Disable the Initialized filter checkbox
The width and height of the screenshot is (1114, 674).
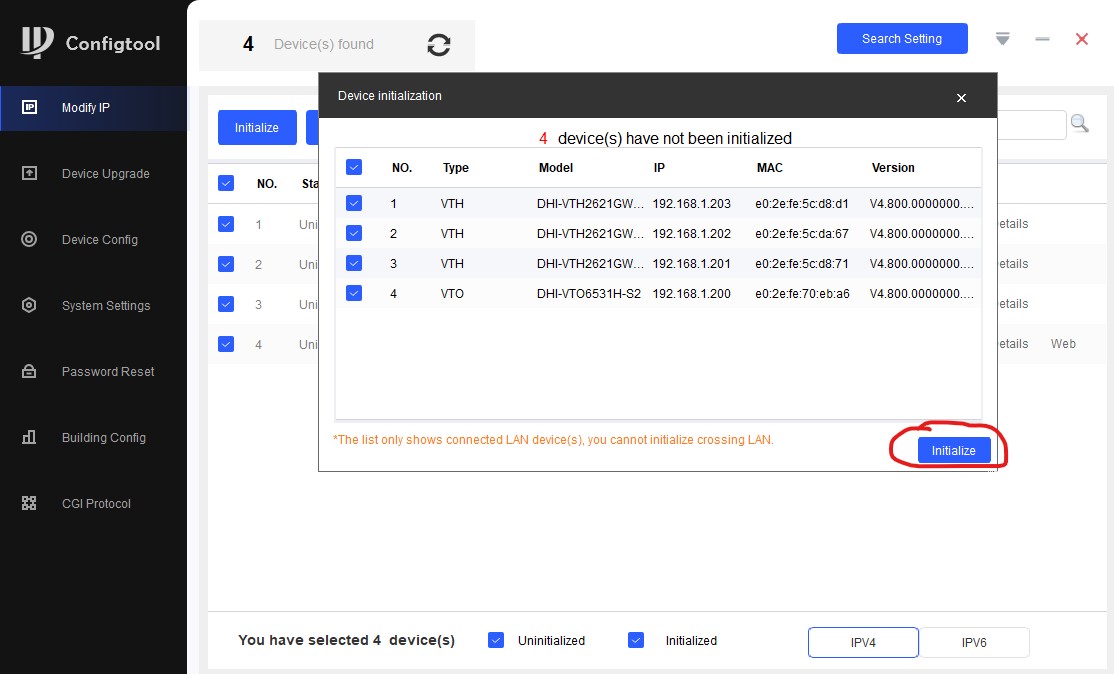pos(636,641)
